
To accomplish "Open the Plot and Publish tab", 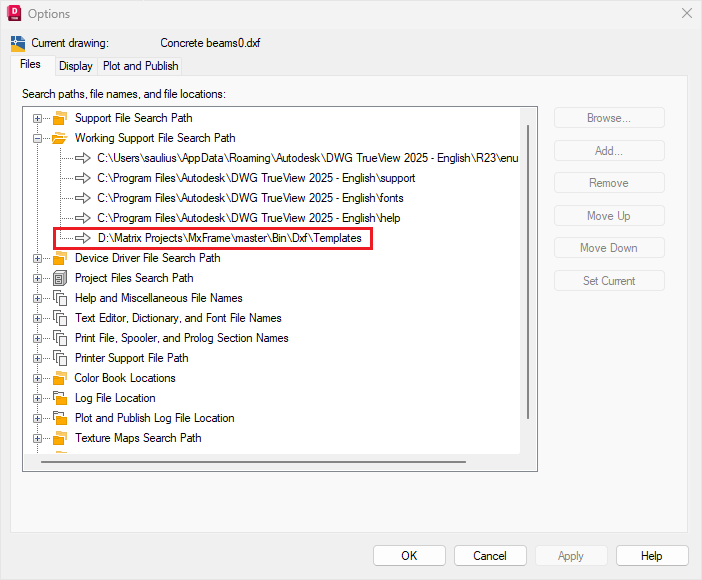I will click(141, 66).
